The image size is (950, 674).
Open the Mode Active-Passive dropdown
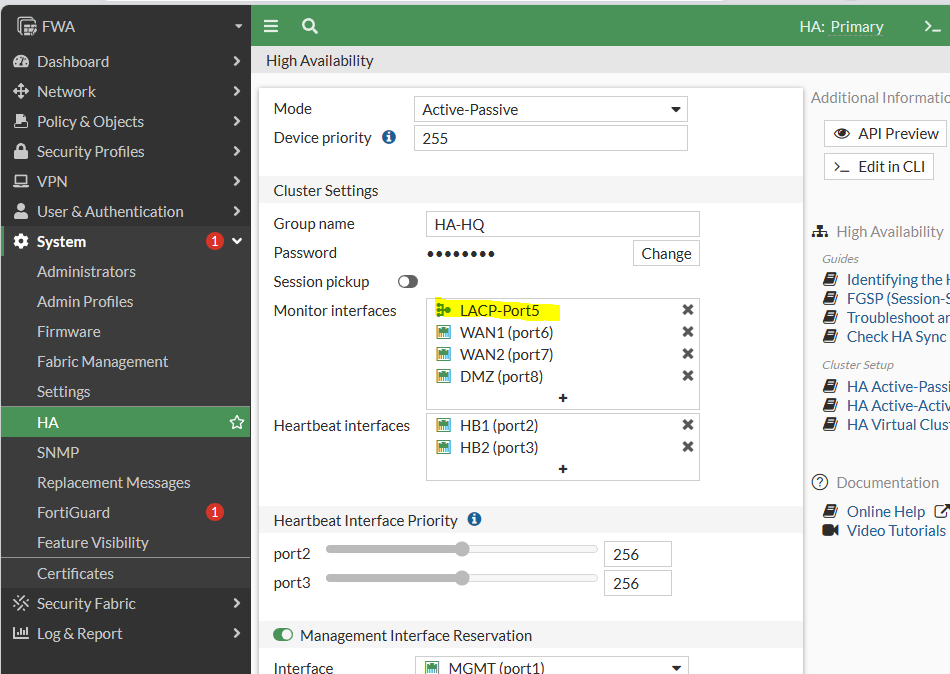click(550, 110)
